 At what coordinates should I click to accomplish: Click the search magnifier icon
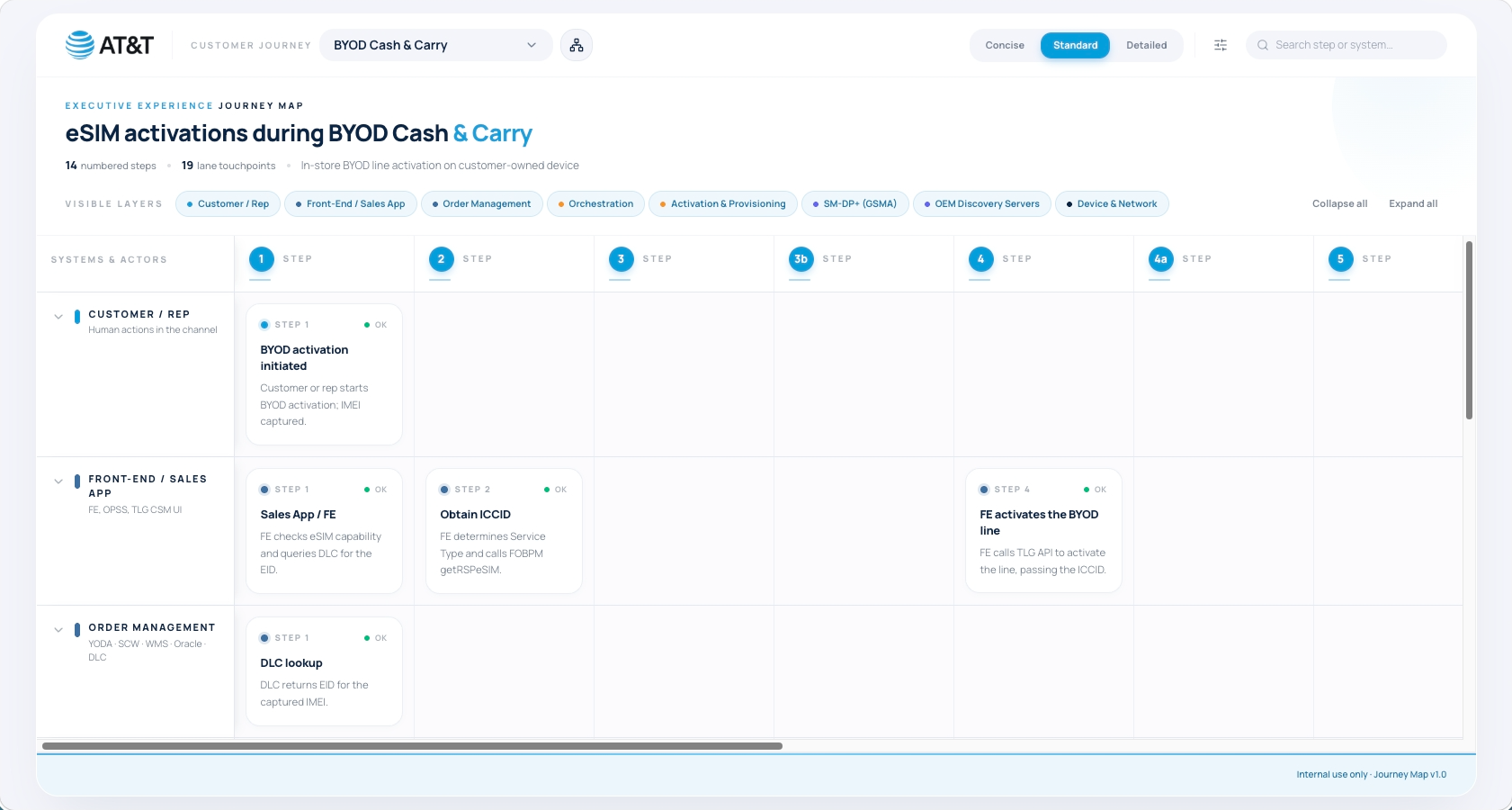[x=1263, y=45]
